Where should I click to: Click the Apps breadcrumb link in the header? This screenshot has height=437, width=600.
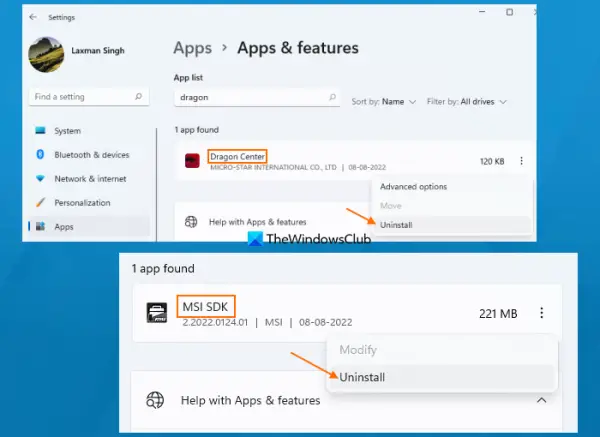click(x=193, y=48)
